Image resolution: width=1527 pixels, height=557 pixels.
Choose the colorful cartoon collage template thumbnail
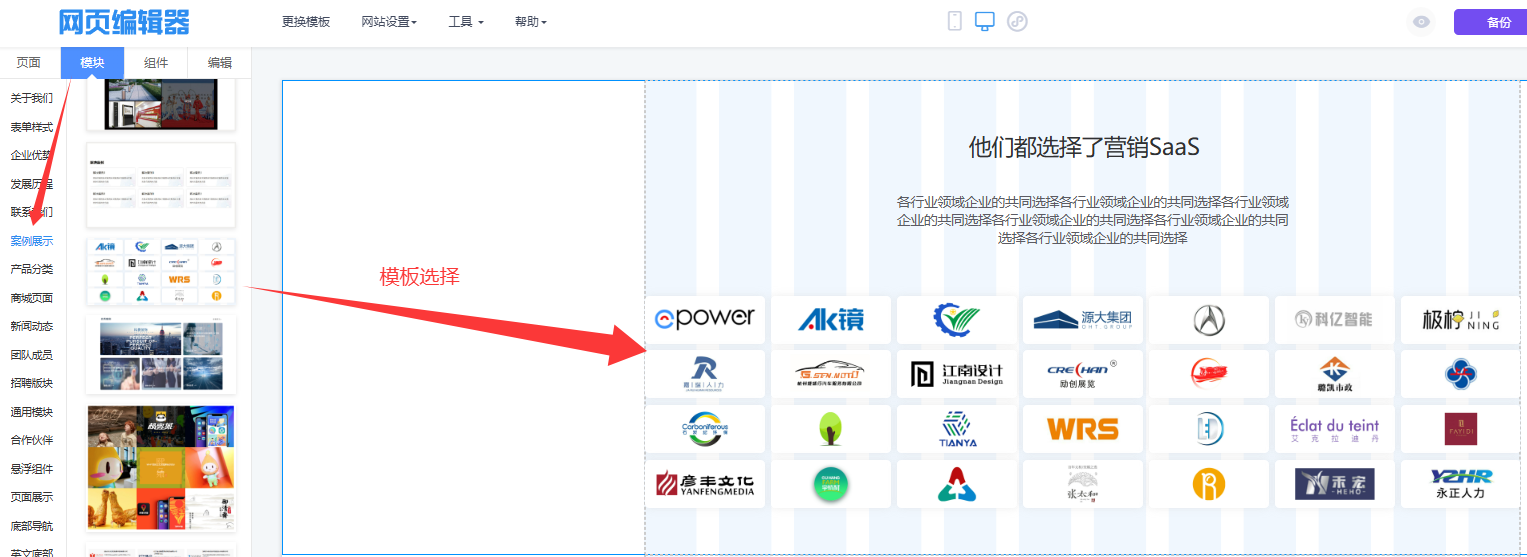[x=161, y=467]
